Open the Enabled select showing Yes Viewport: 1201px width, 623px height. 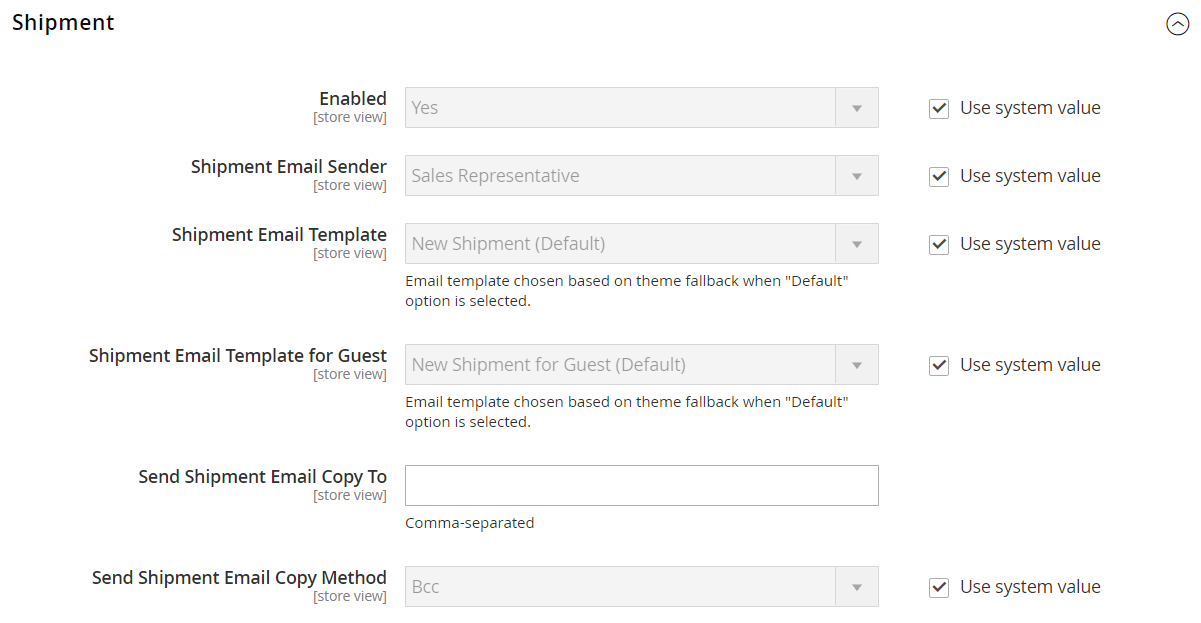[x=620, y=108]
